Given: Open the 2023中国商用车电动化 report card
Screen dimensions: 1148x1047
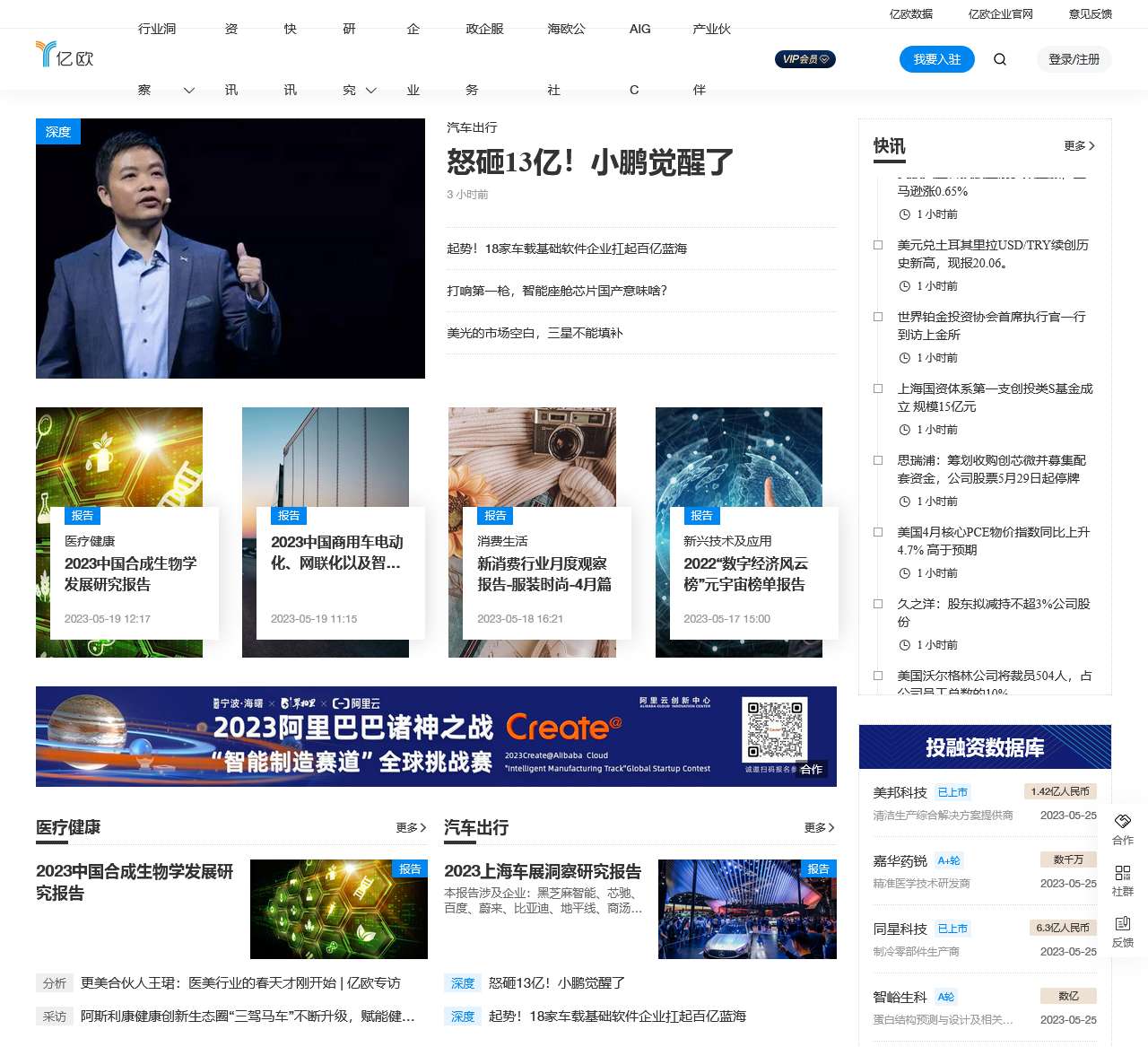Looking at the screenshot, I should [340, 572].
